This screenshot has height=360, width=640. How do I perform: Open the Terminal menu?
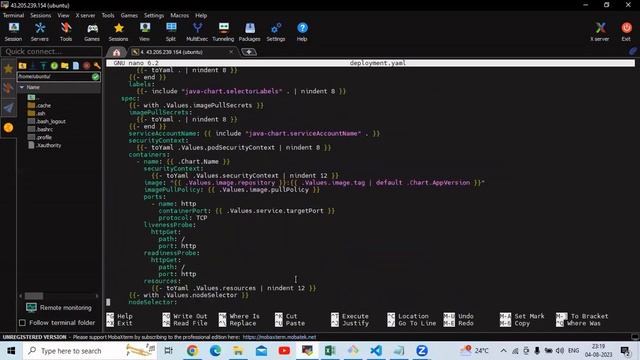[13, 15]
